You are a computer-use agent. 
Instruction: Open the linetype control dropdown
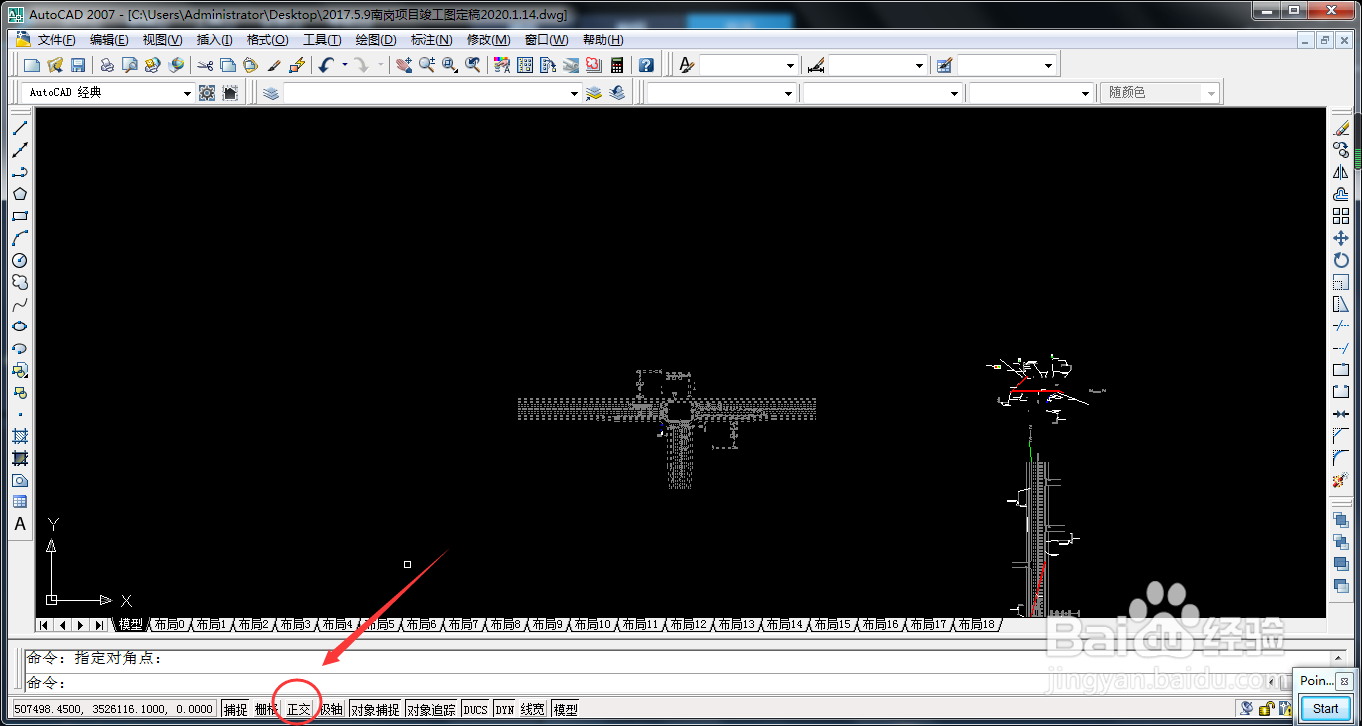click(x=954, y=93)
